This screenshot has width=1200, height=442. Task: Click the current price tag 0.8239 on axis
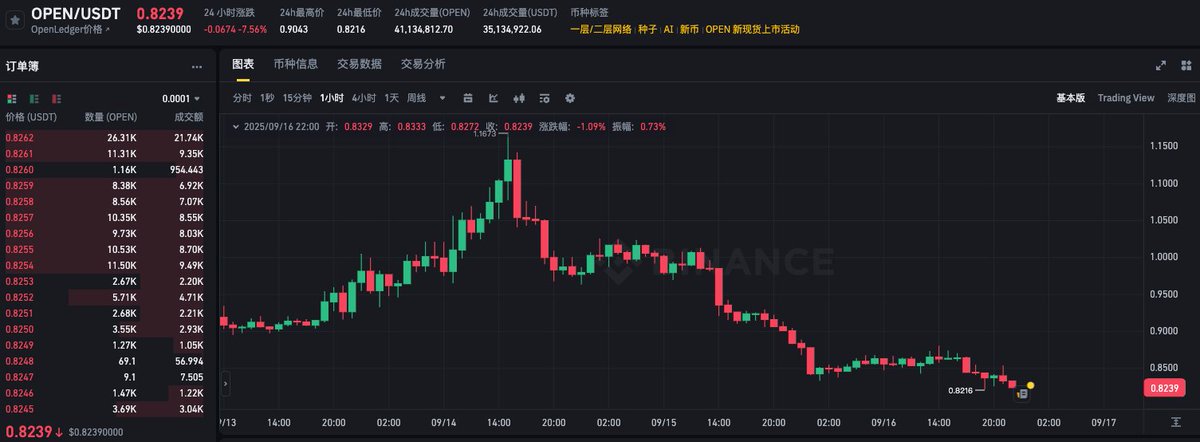tap(1166, 388)
